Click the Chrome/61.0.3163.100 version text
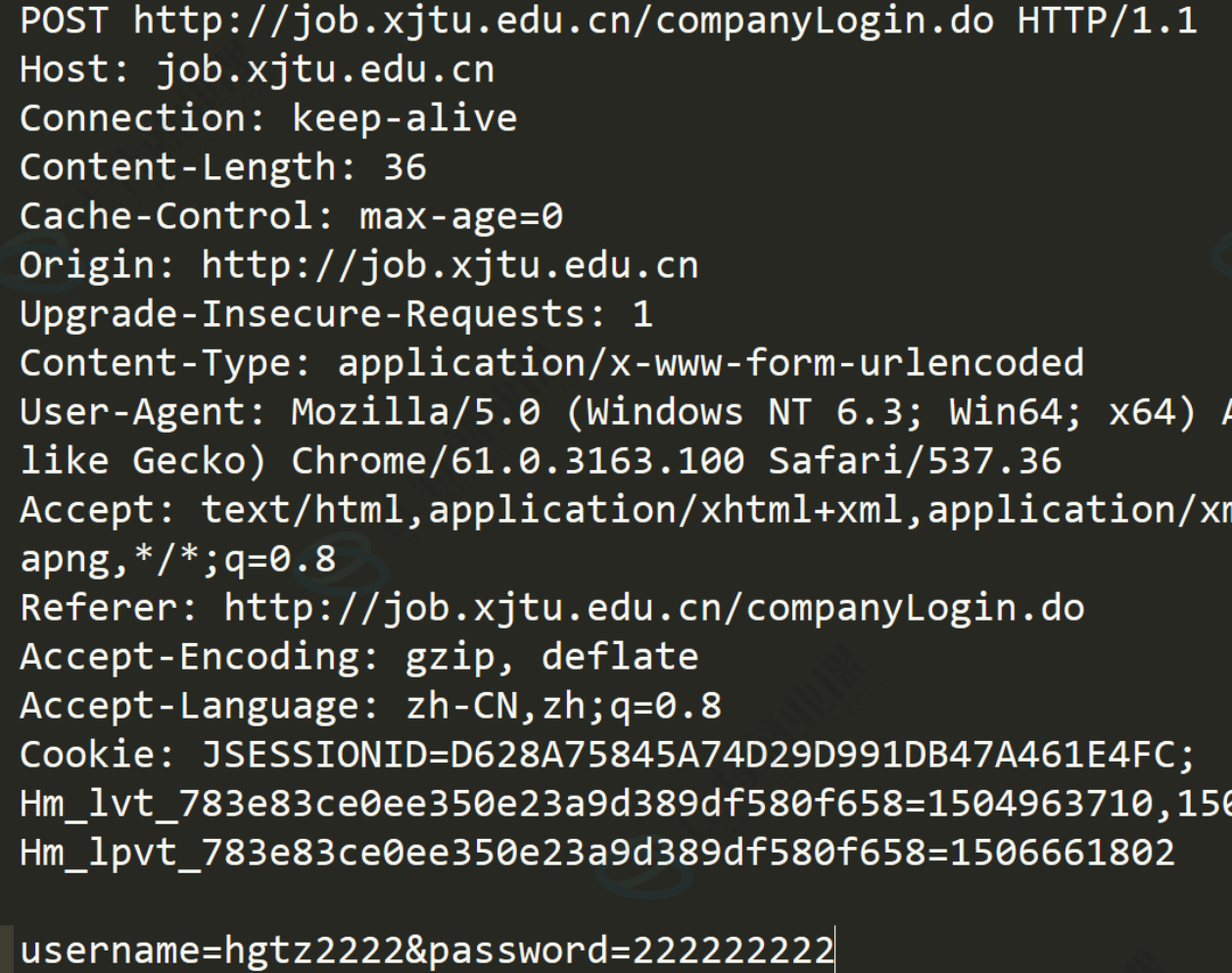The height and width of the screenshot is (973, 1232). click(x=517, y=461)
